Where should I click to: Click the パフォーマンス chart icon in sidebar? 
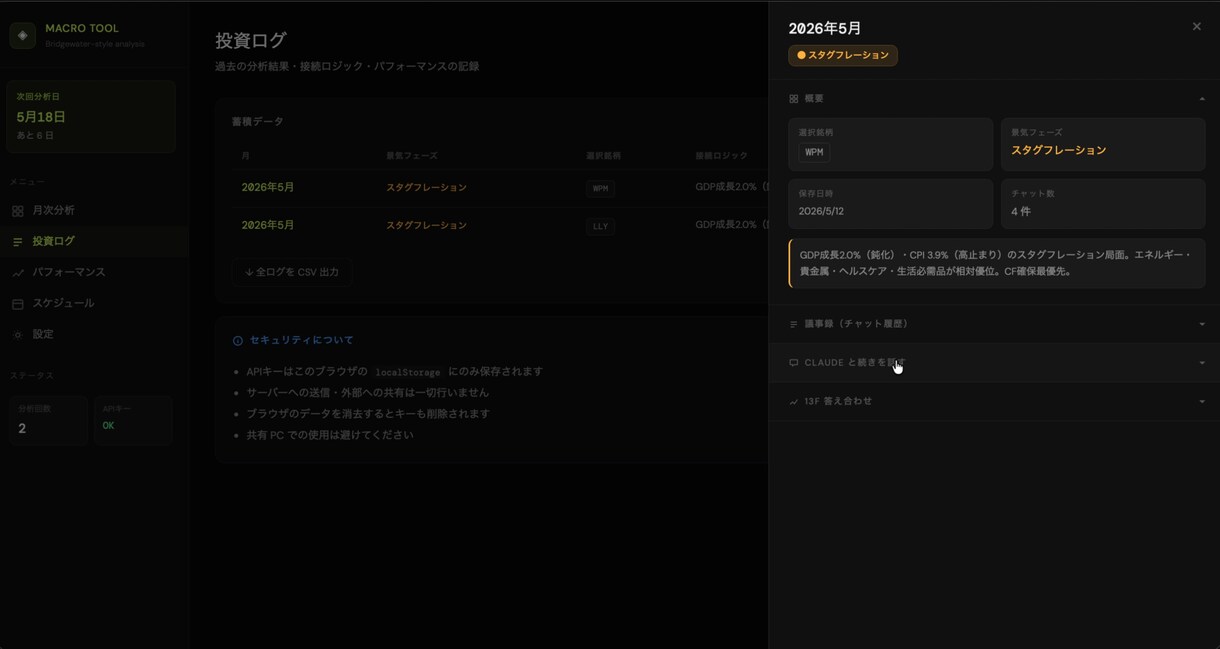click(x=17, y=273)
